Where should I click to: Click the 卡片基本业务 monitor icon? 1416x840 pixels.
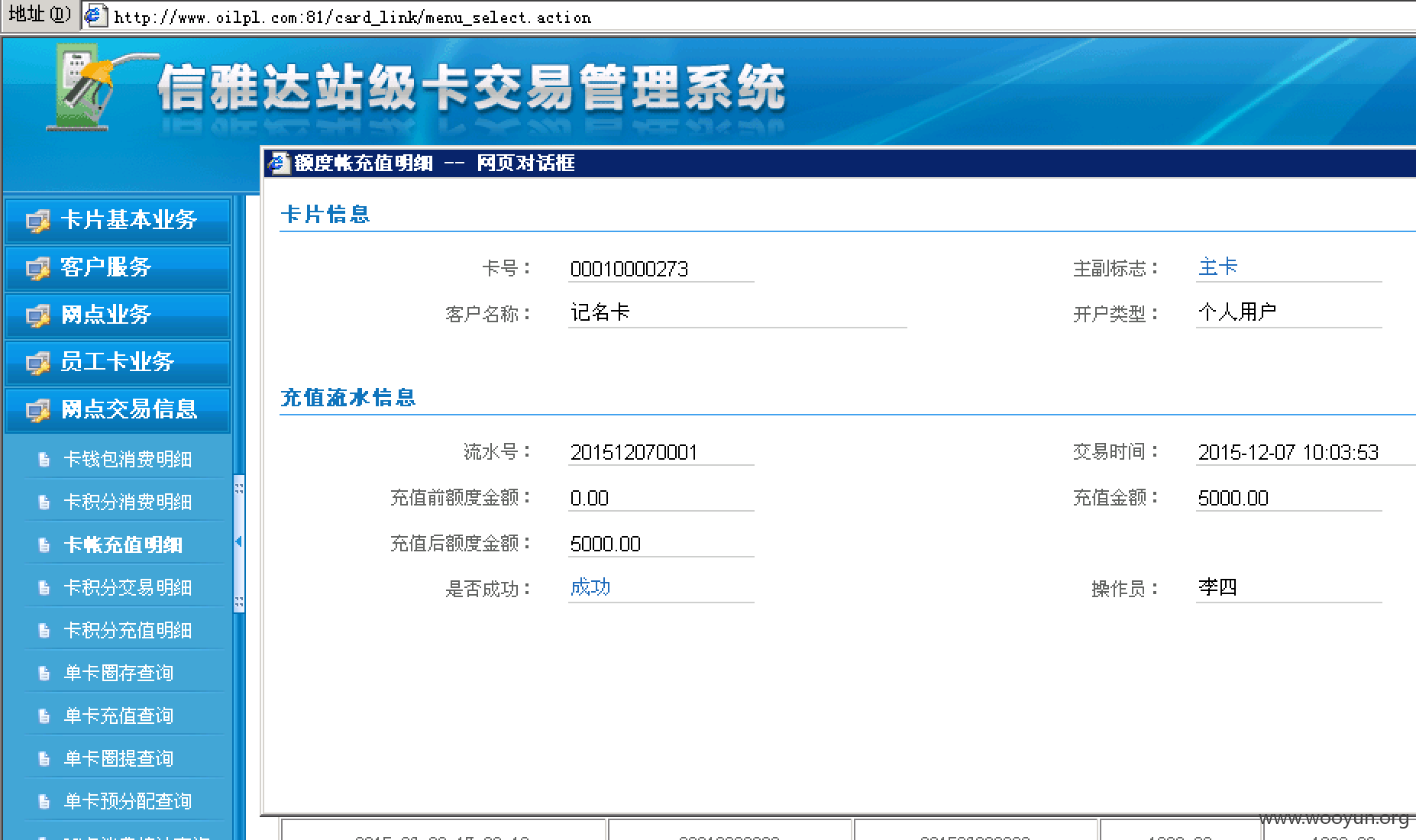coord(37,221)
